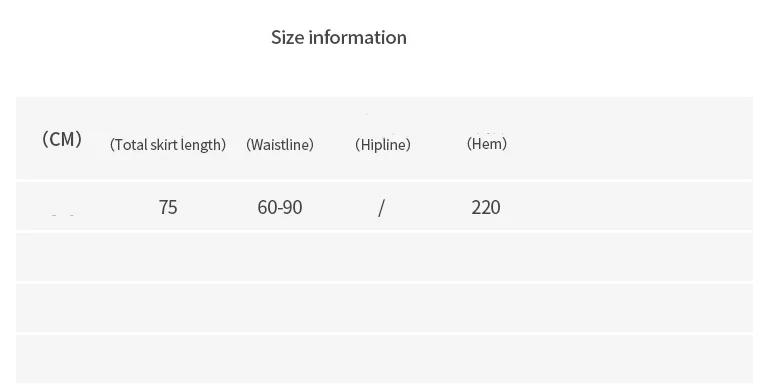Image resolution: width=767 pixels, height=389 pixels.
Task: Click the empty second data row
Action: (384, 257)
